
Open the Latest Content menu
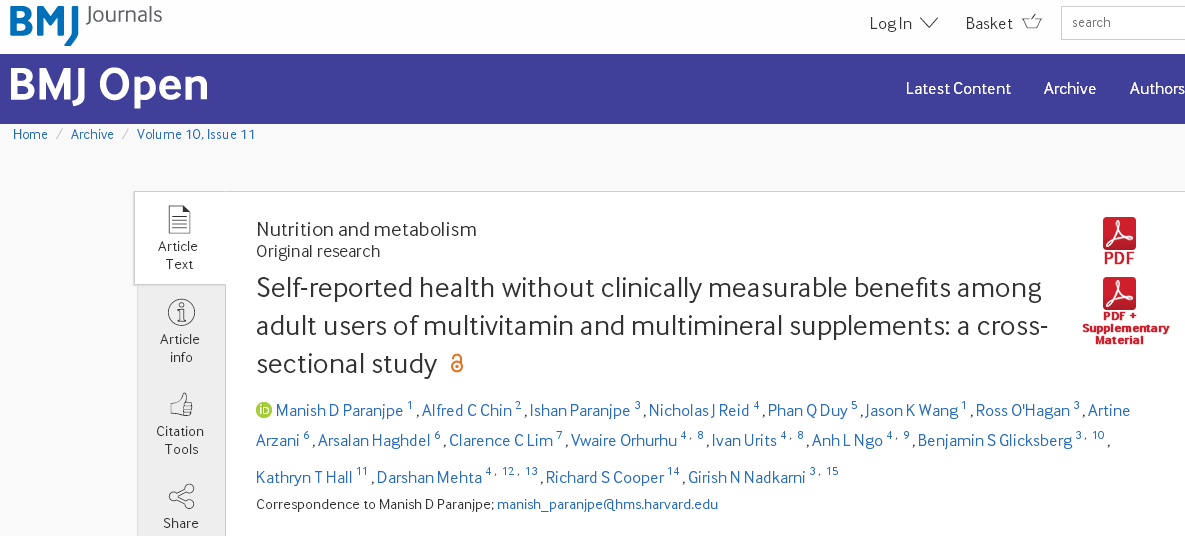point(958,88)
